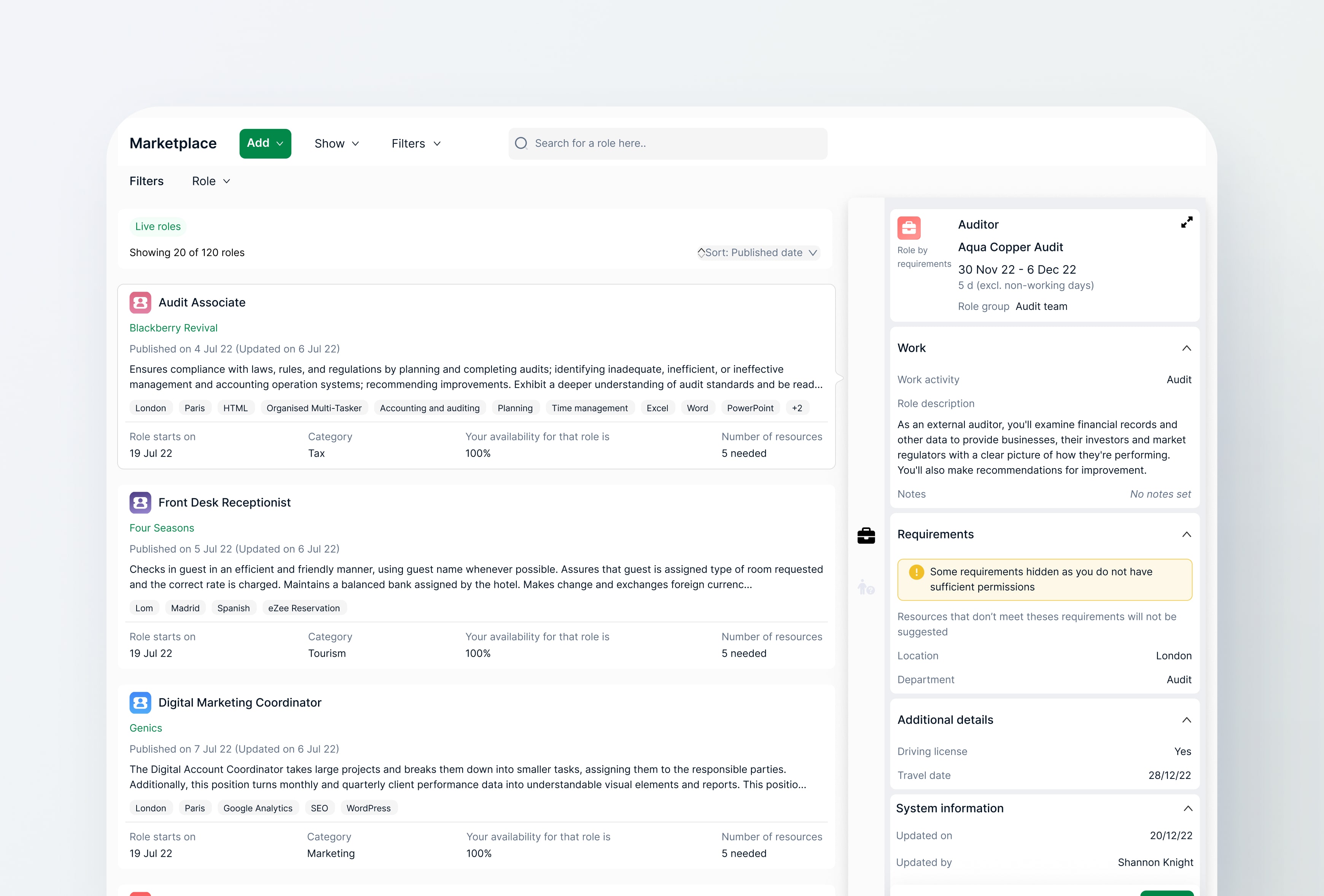Click the expand arrows icon on Auditor panel
The width and height of the screenshot is (1324, 896).
(1186, 223)
